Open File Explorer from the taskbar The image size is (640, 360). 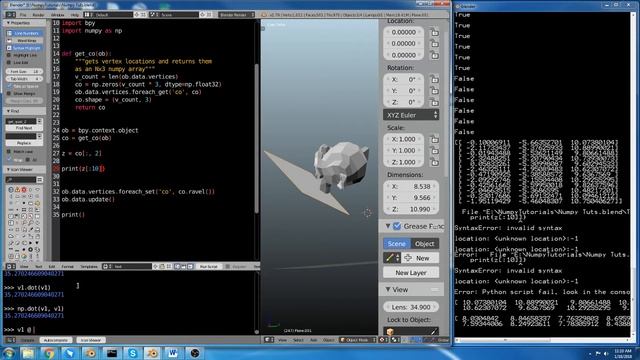(x=28, y=353)
